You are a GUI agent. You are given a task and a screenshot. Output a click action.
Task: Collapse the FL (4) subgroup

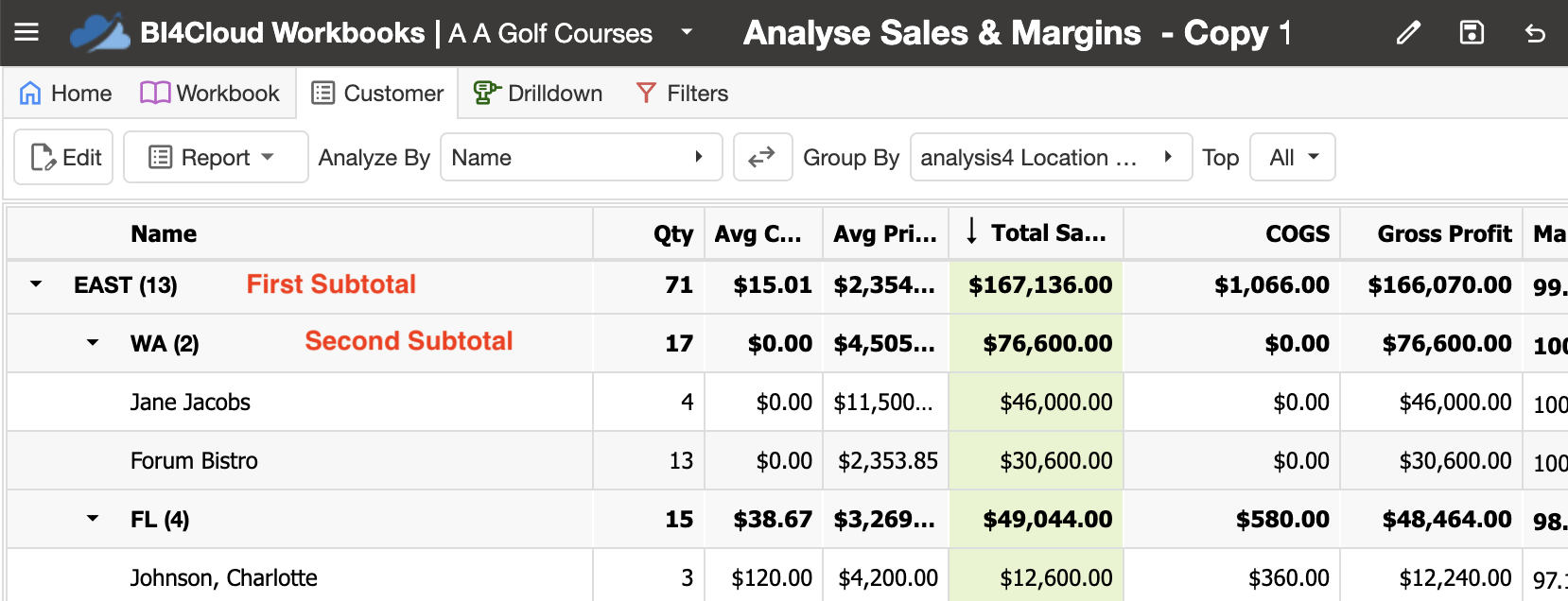[93, 519]
